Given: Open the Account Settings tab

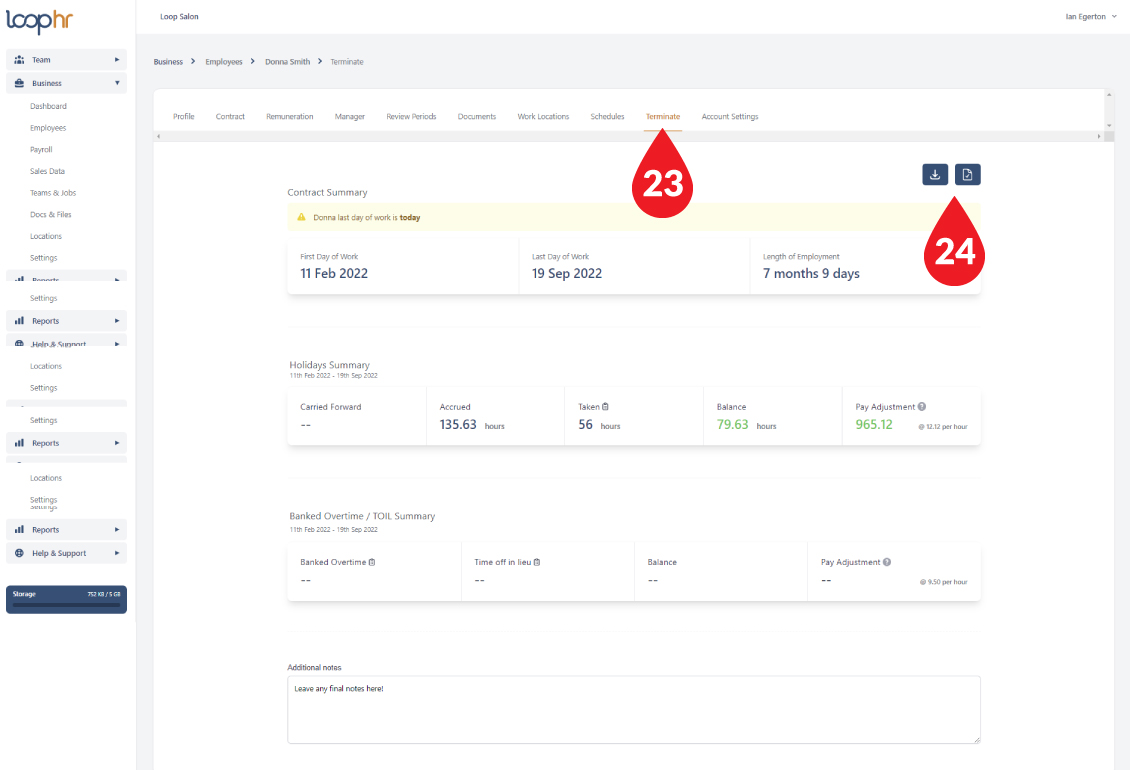Looking at the screenshot, I should pyautogui.click(x=729, y=116).
